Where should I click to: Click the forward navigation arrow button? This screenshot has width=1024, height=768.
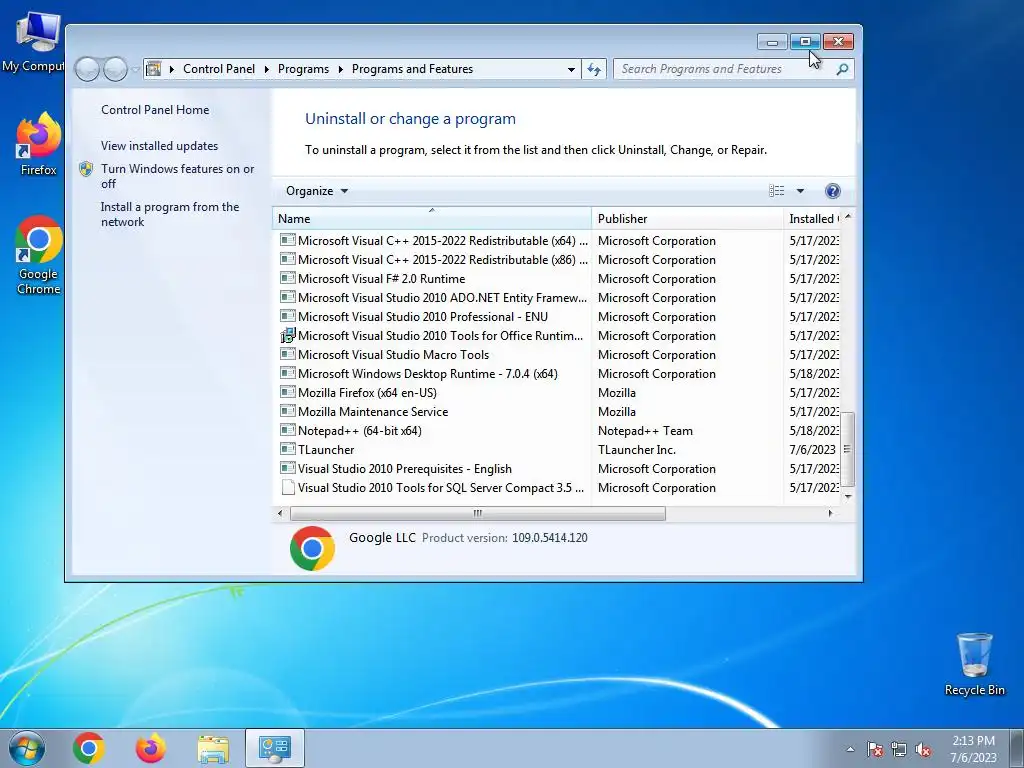pos(116,69)
